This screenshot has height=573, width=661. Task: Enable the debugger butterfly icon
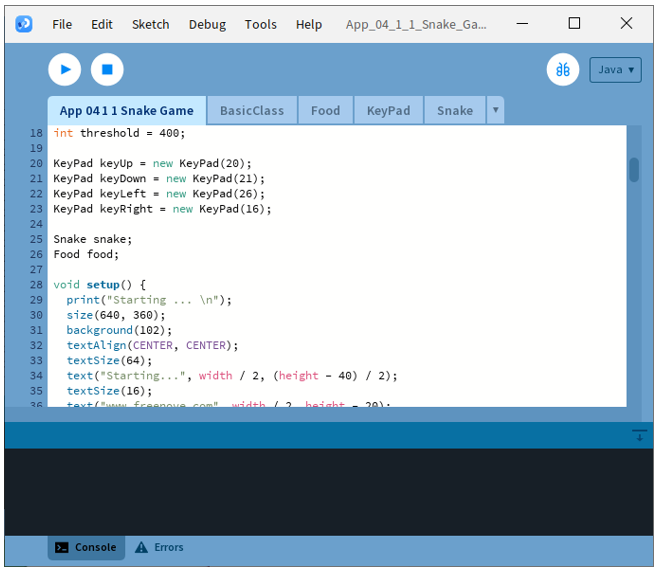(563, 70)
